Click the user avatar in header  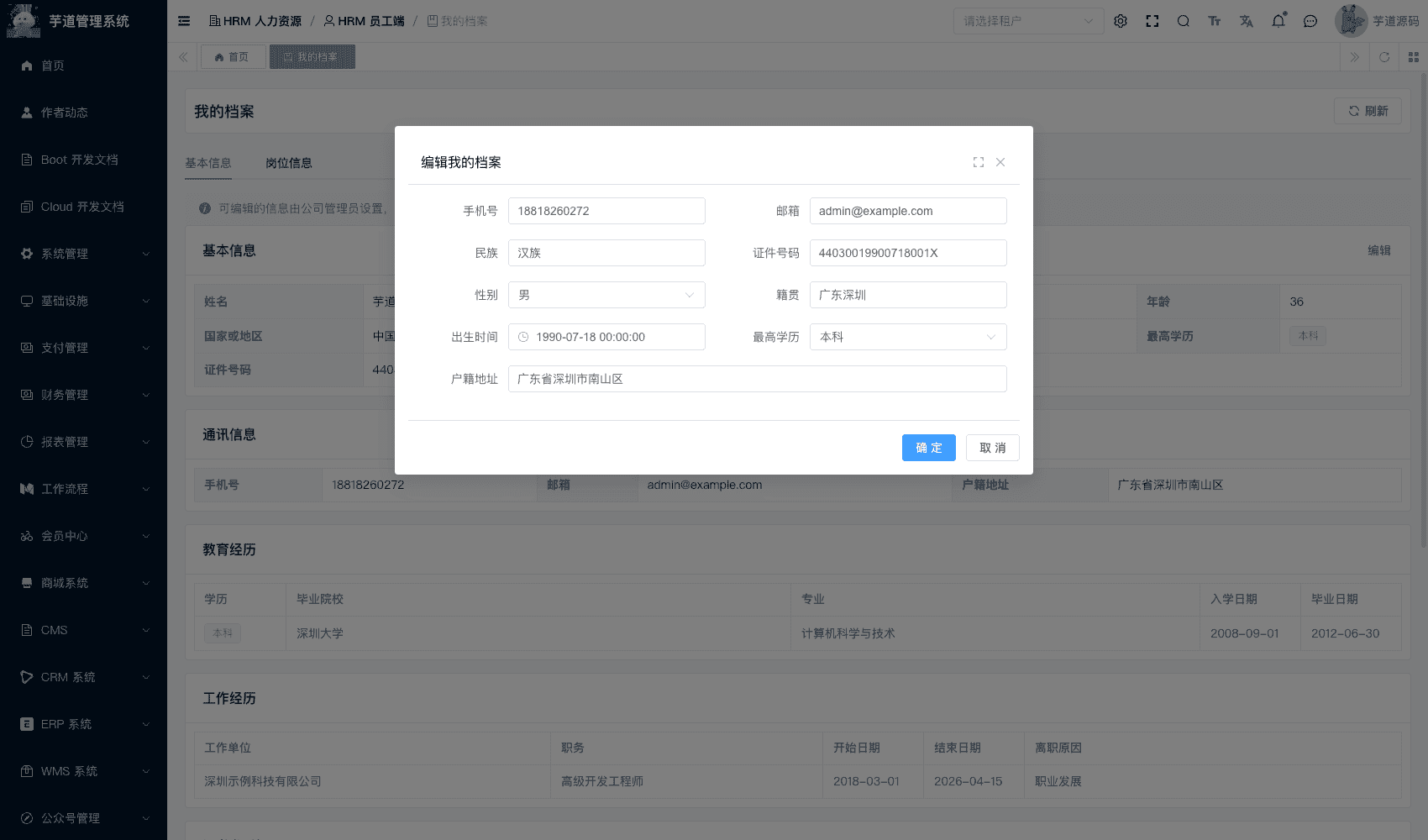(1351, 21)
